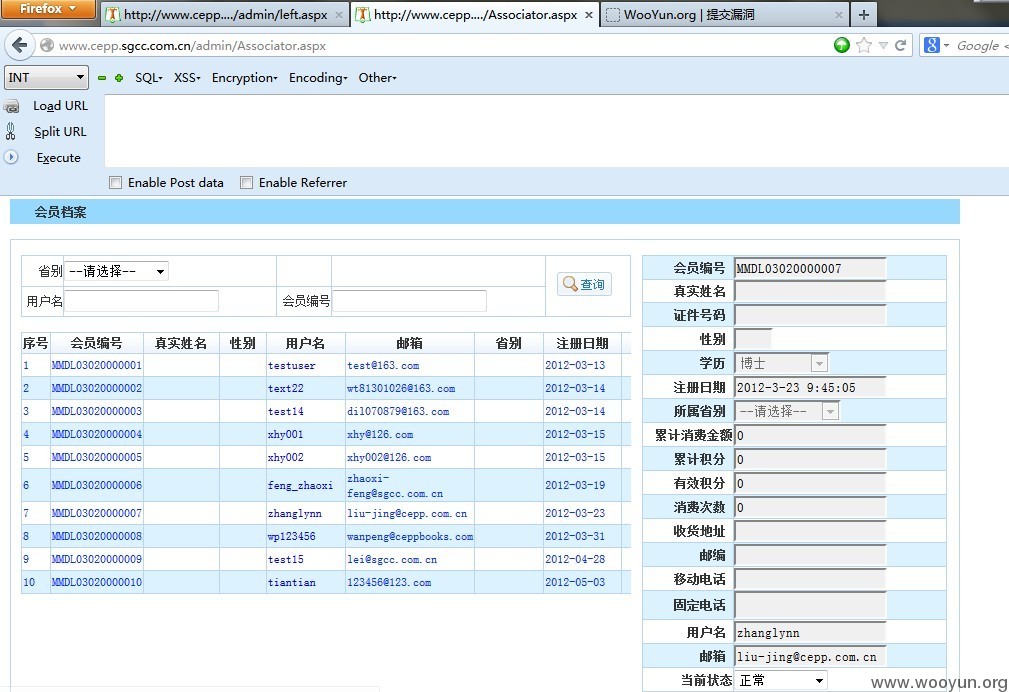
Task: Open the Firefox application menu
Action: point(48,9)
